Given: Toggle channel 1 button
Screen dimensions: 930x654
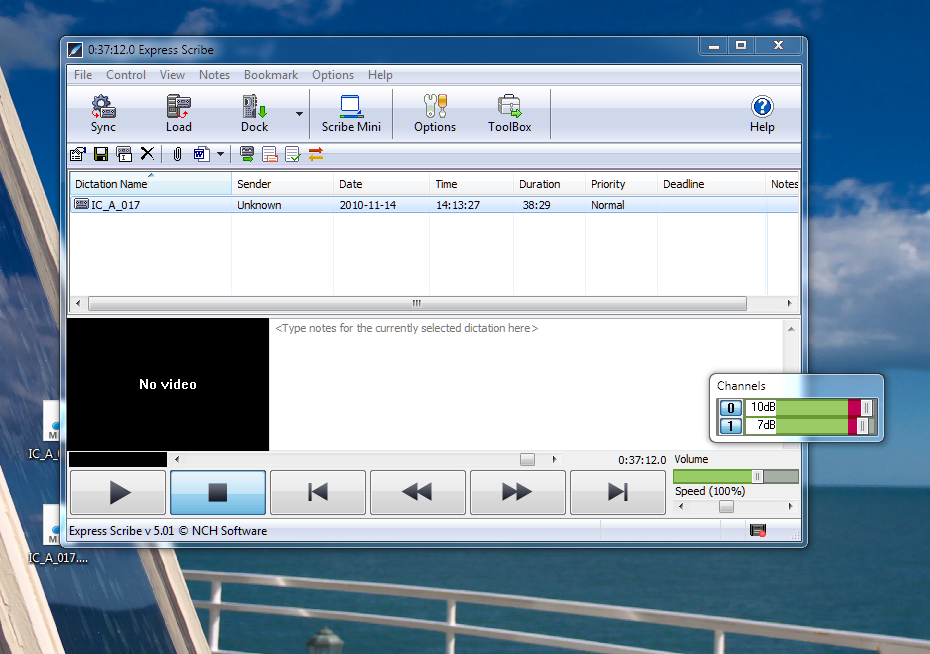Looking at the screenshot, I should click(x=731, y=426).
